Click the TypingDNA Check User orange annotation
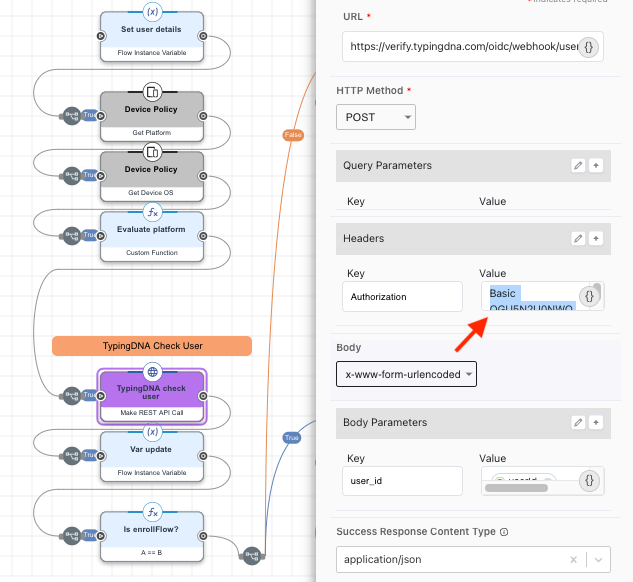This screenshot has width=633, height=582. [x=152, y=346]
